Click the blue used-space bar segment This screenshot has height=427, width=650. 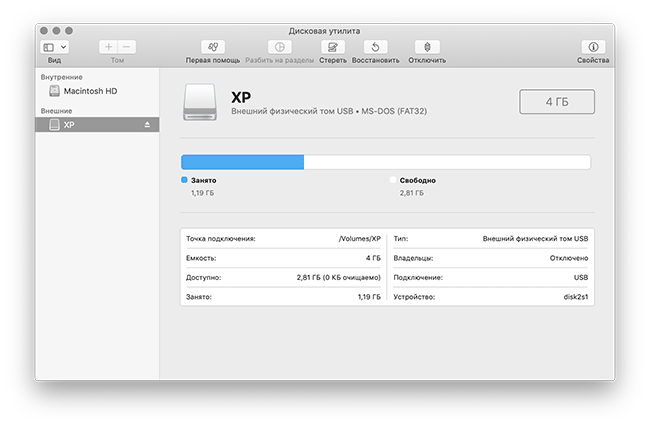point(243,162)
